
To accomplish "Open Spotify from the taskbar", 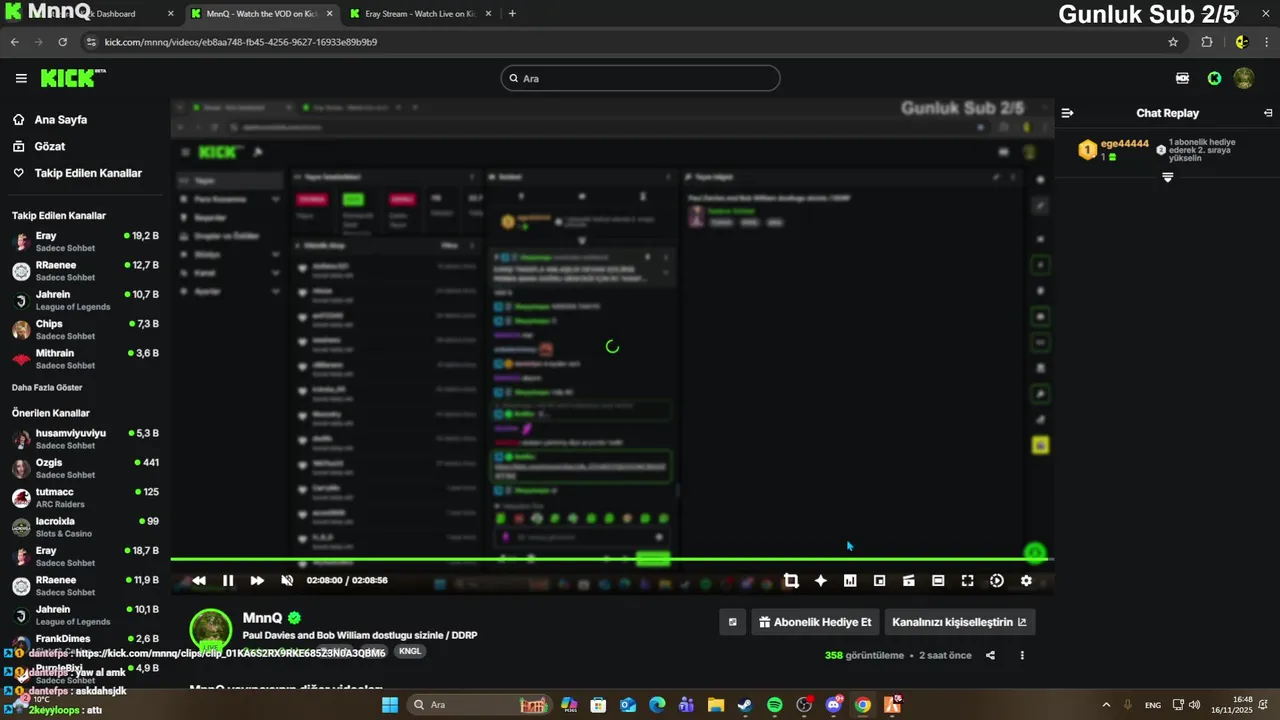I will pos(775,705).
